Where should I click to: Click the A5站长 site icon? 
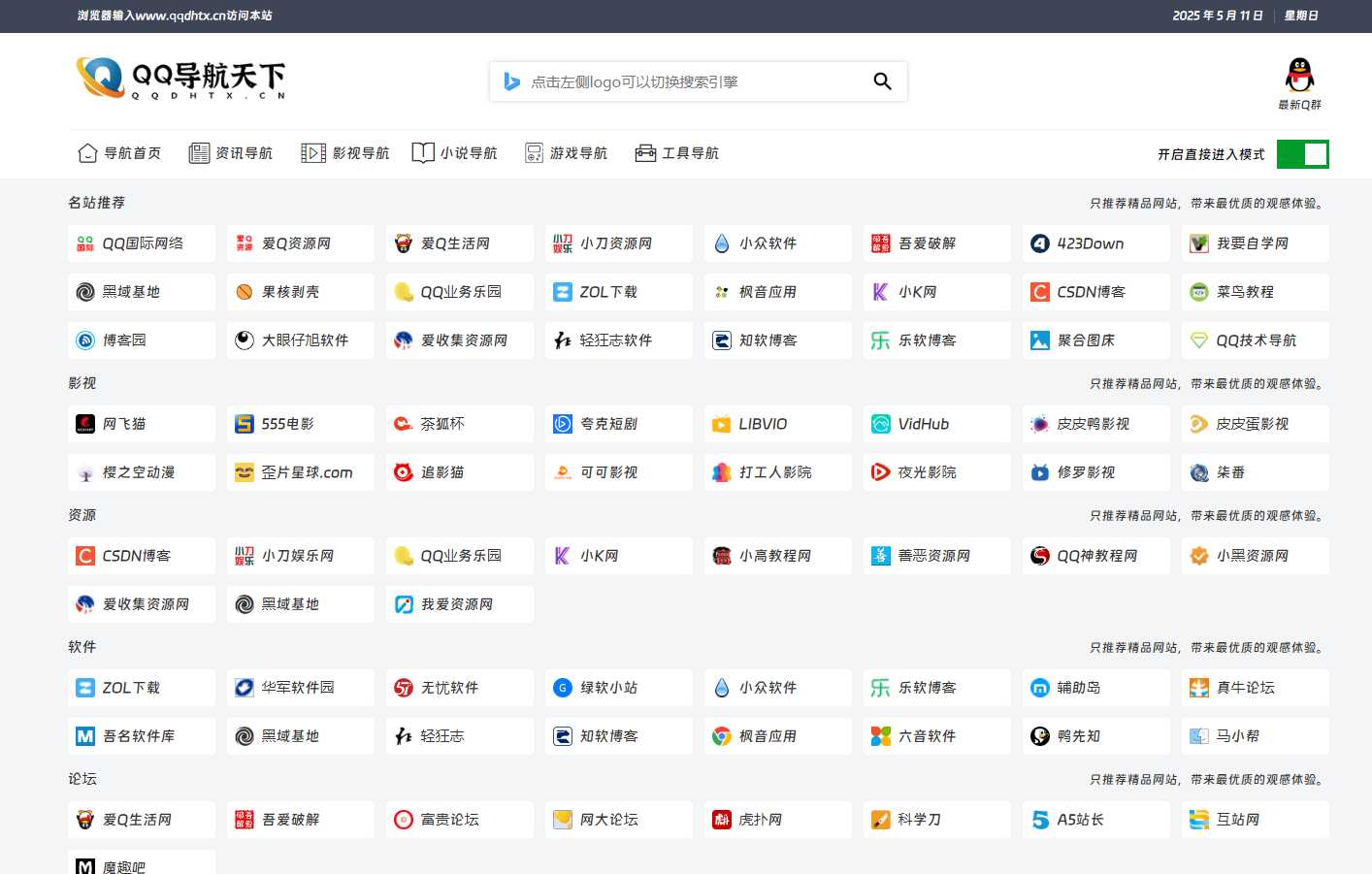coord(1040,820)
